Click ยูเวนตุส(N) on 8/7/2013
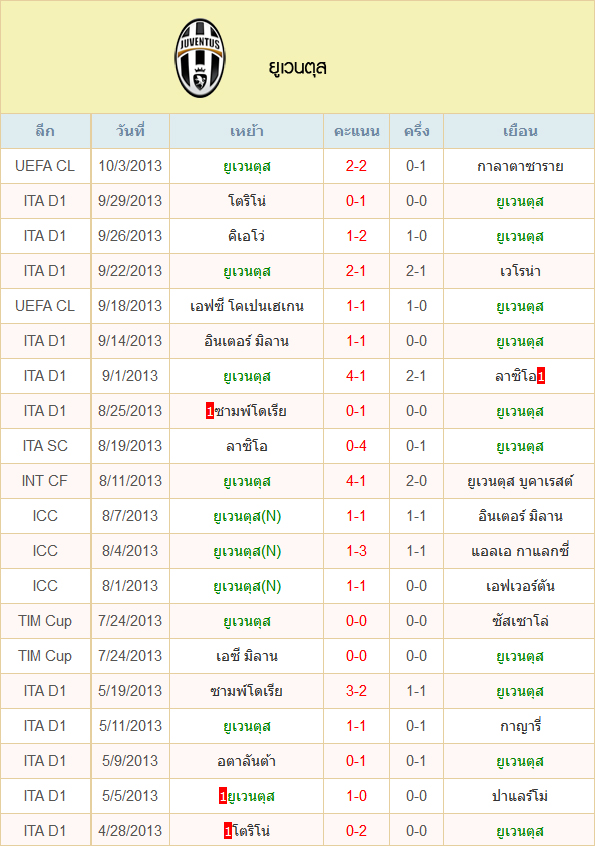Screen dimensions: 595x846 pos(247,516)
